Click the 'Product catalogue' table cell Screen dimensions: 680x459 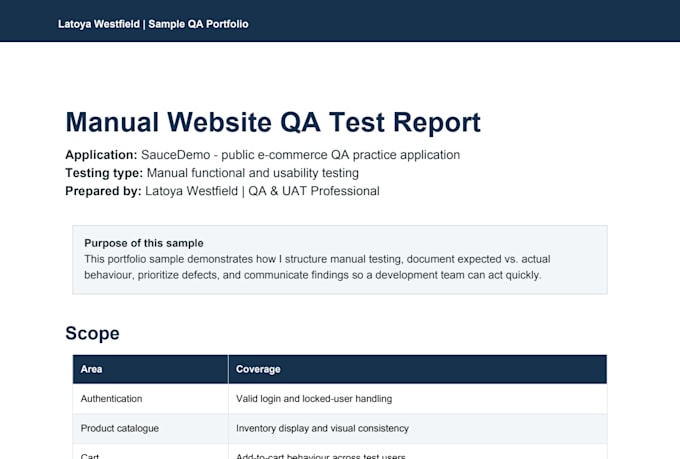(x=150, y=428)
